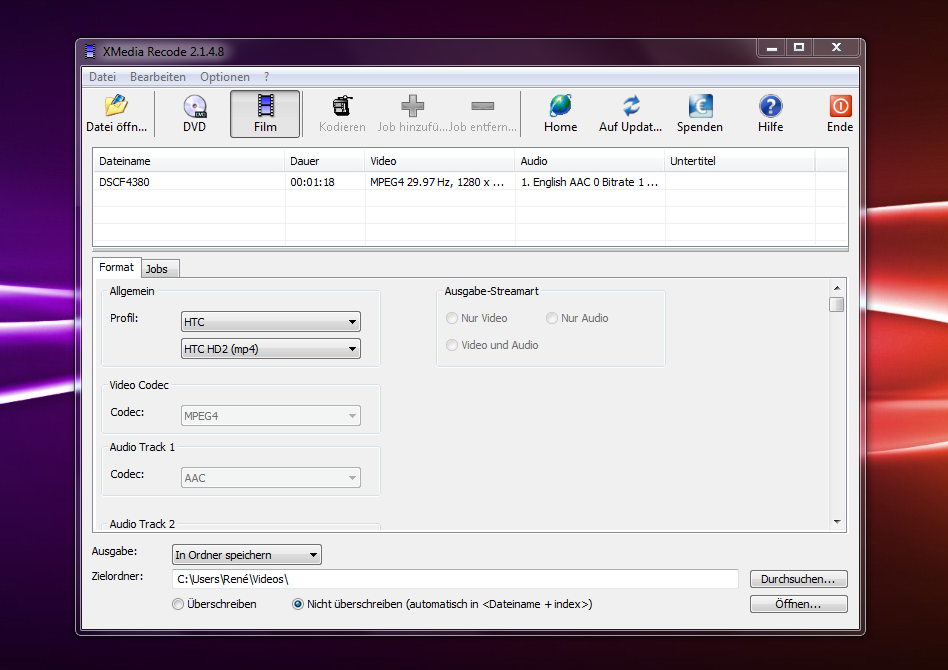Screen dimensions: 948x670
Task: Check for updates via Auf Updates icon
Action: (x=631, y=106)
